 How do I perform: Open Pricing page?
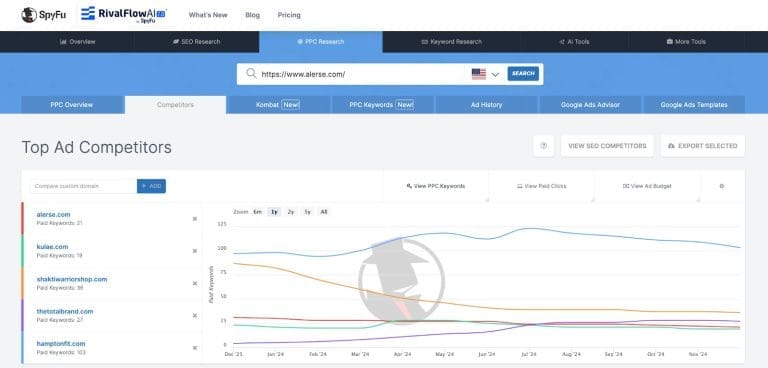(289, 15)
